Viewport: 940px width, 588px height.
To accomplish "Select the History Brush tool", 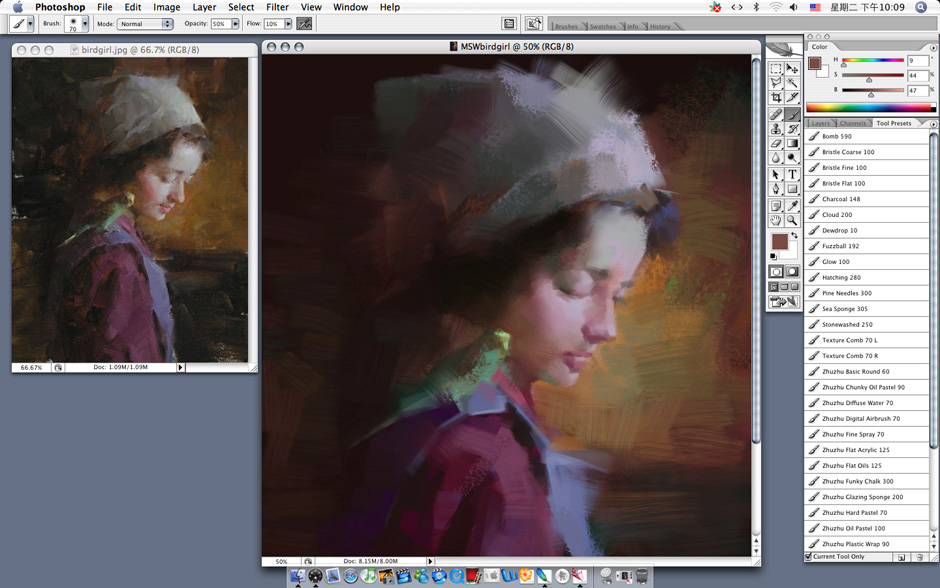I will [792, 129].
